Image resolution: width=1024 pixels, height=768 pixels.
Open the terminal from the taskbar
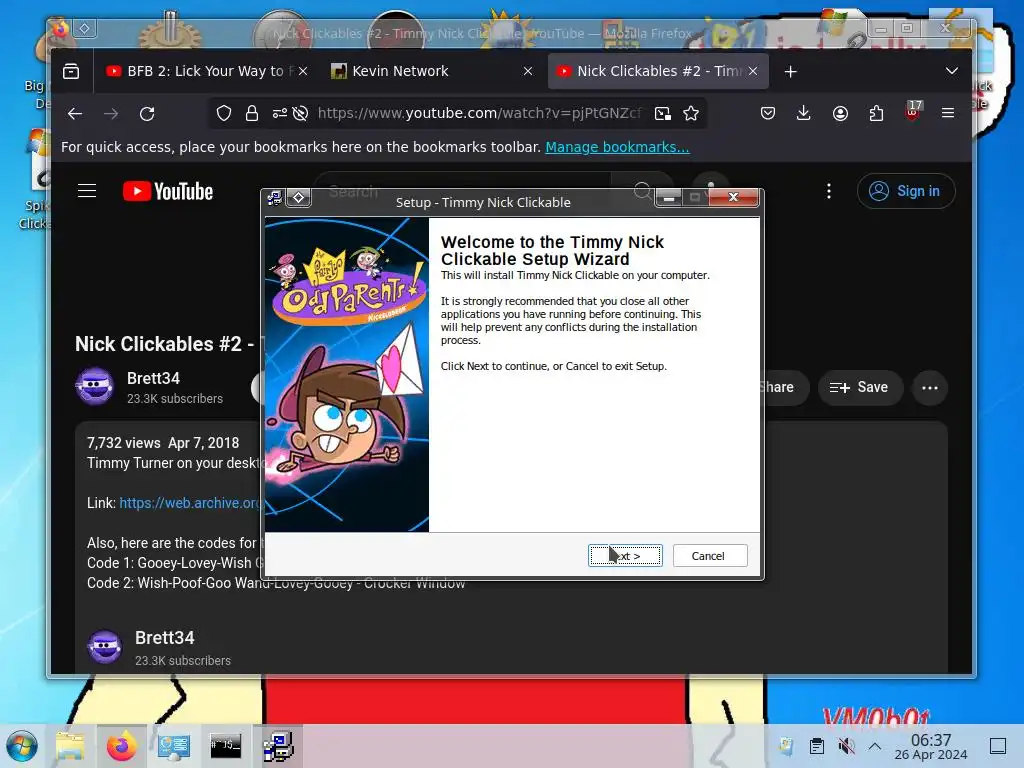226,746
